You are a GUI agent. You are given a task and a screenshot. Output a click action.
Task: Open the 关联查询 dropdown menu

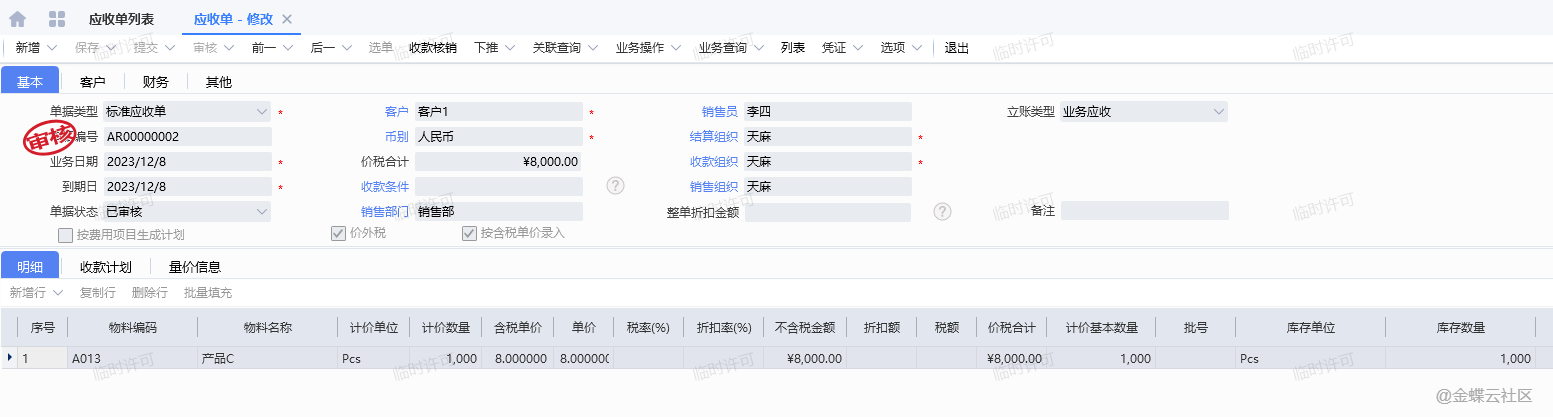point(565,47)
